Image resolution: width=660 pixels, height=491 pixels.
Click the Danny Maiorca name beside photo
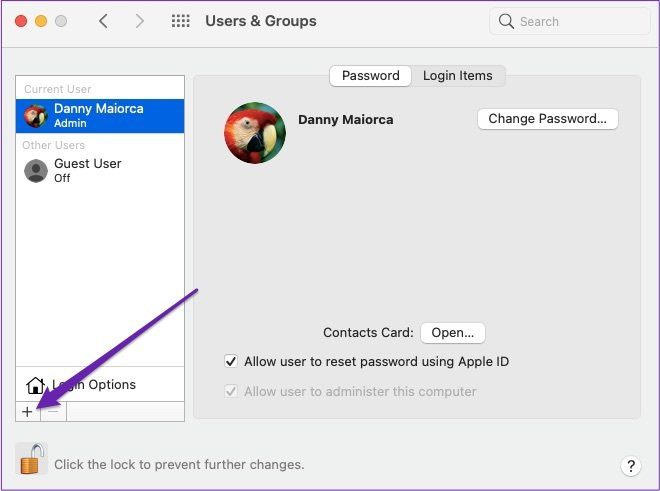[x=346, y=120]
